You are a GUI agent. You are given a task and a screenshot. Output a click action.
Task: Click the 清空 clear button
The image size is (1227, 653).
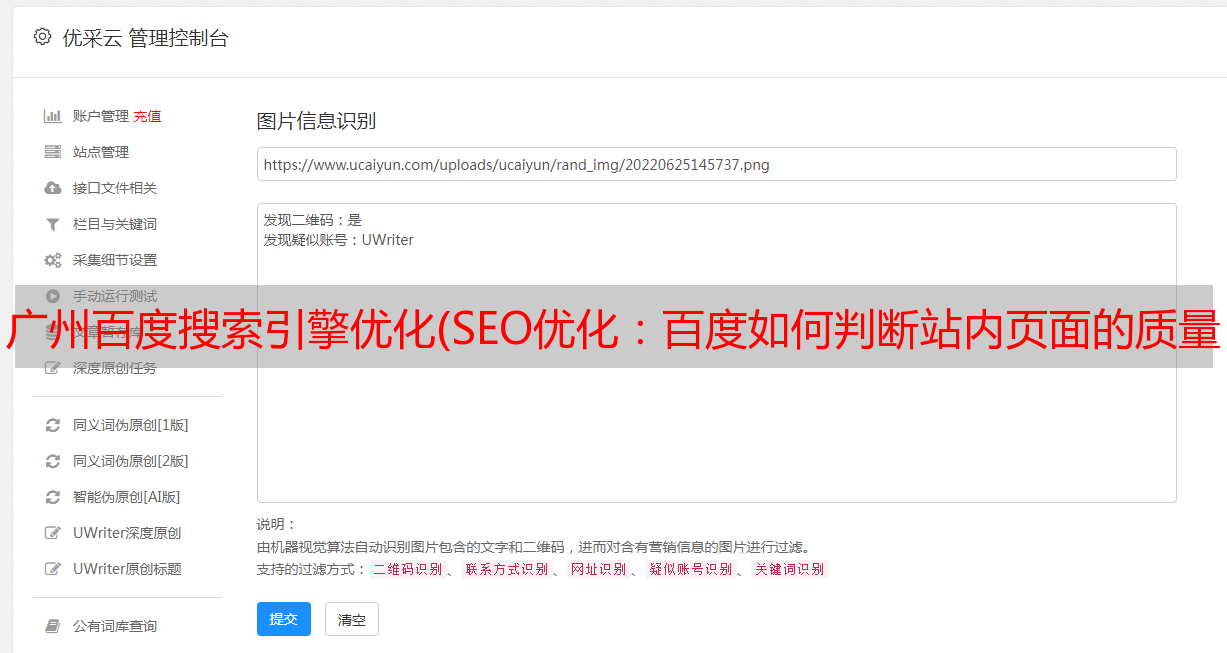click(x=352, y=619)
